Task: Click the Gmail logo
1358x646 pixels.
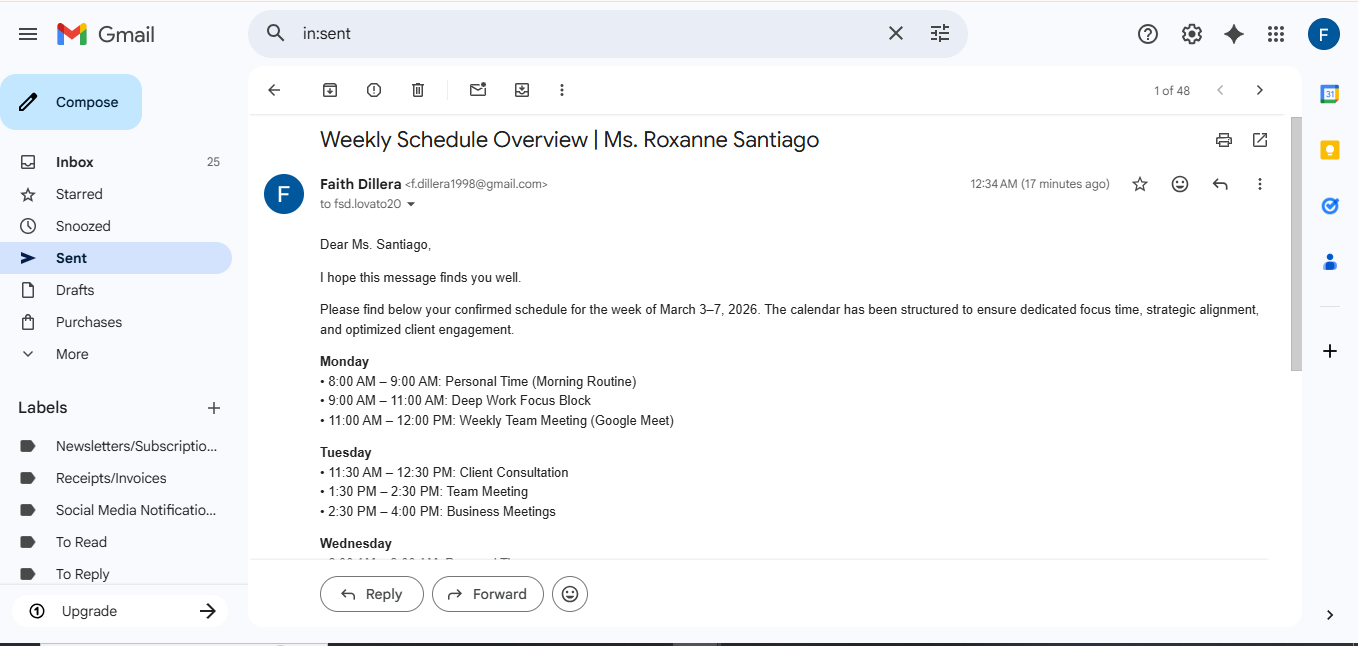Action: click(106, 34)
